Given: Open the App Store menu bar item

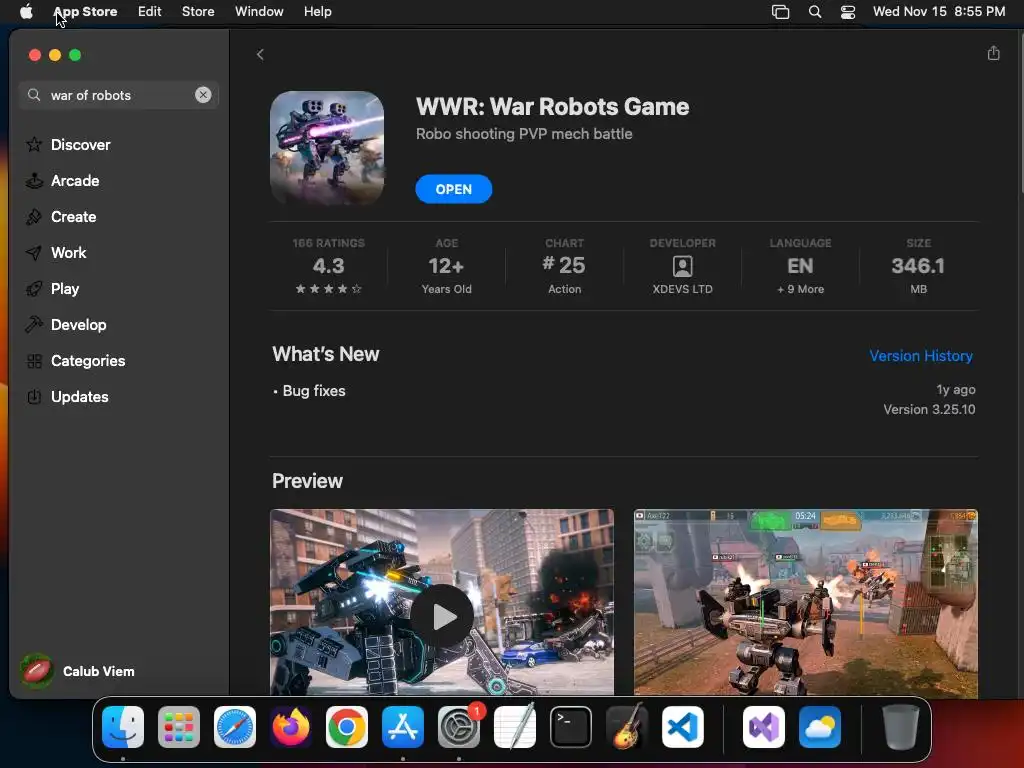Looking at the screenshot, I should [x=85, y=12].
